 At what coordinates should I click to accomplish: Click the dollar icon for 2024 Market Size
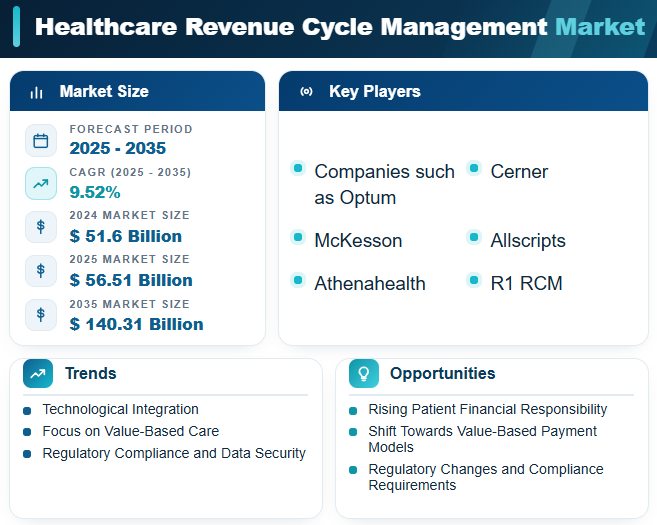pyautogui.click(x=41, y=227)
